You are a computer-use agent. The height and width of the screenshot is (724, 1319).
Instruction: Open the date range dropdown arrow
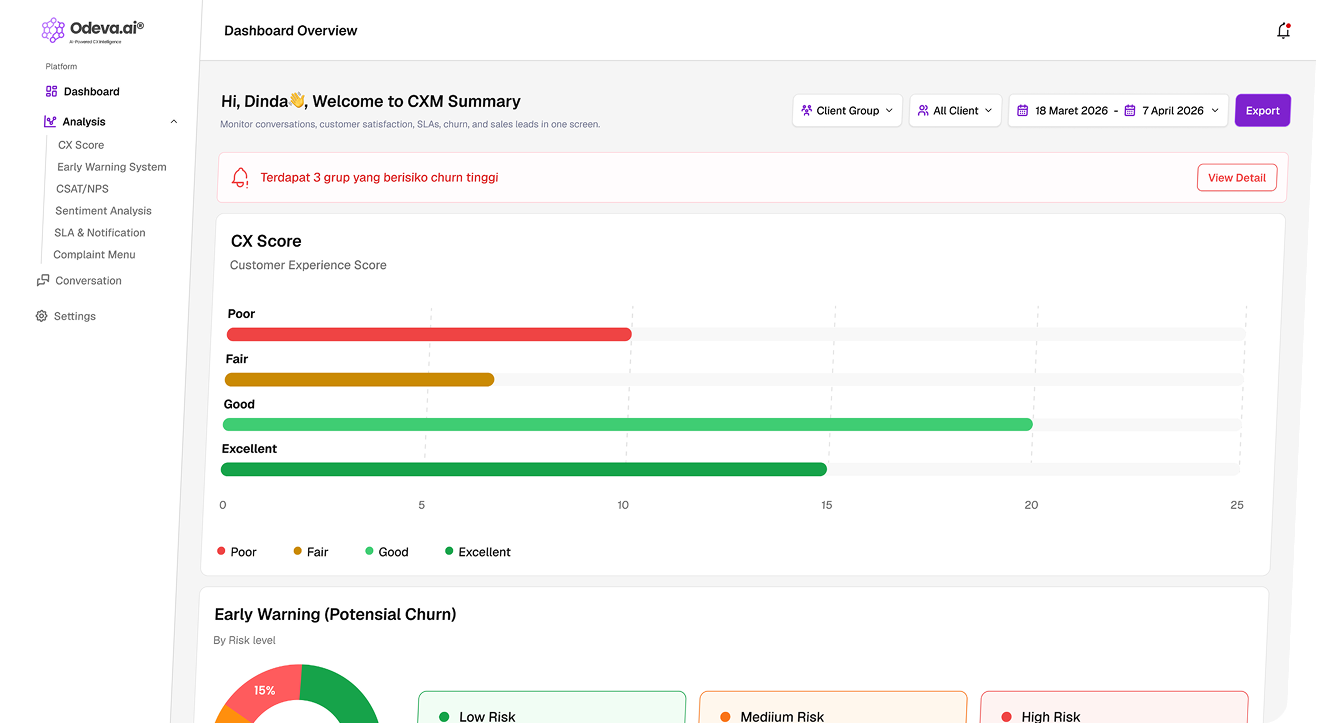pyautogui.click(x=1215, y=111)
